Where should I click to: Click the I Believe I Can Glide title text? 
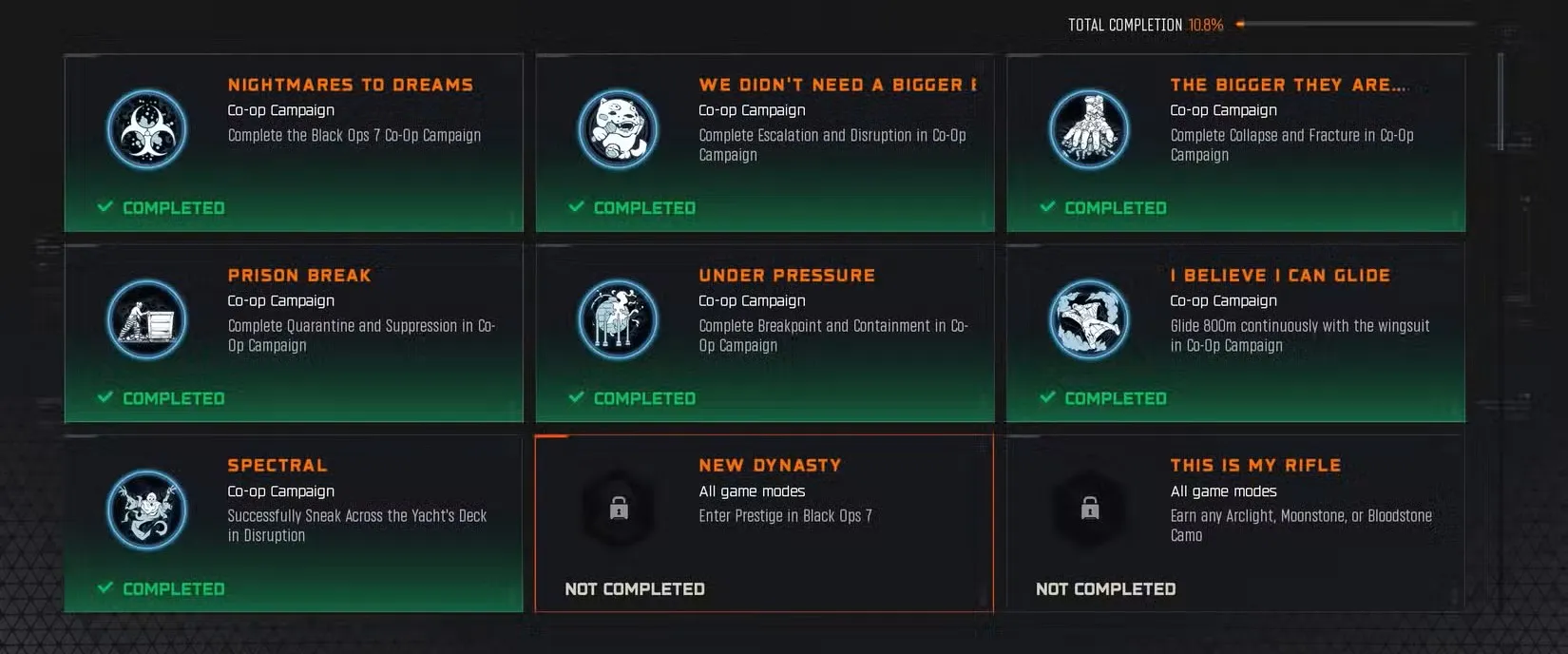[1279, 275]
